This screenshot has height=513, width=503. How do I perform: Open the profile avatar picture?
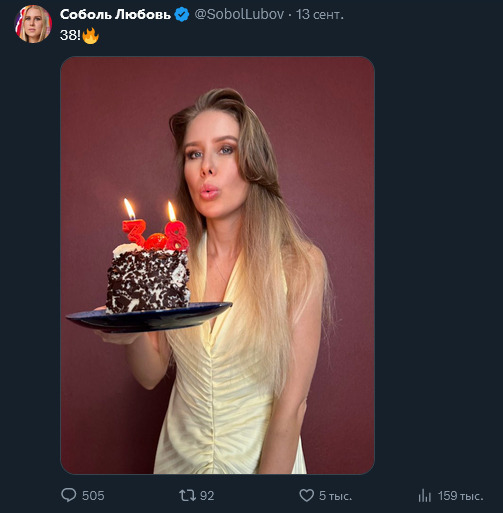click(33, 24)
